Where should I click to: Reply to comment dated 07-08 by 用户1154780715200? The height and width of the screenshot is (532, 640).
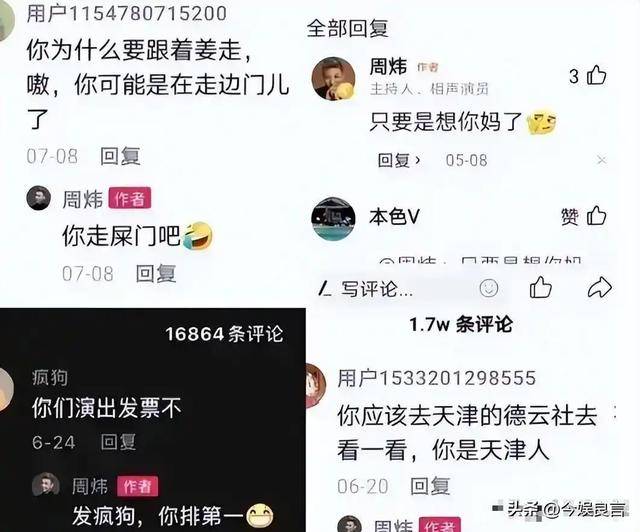point(120,156)
